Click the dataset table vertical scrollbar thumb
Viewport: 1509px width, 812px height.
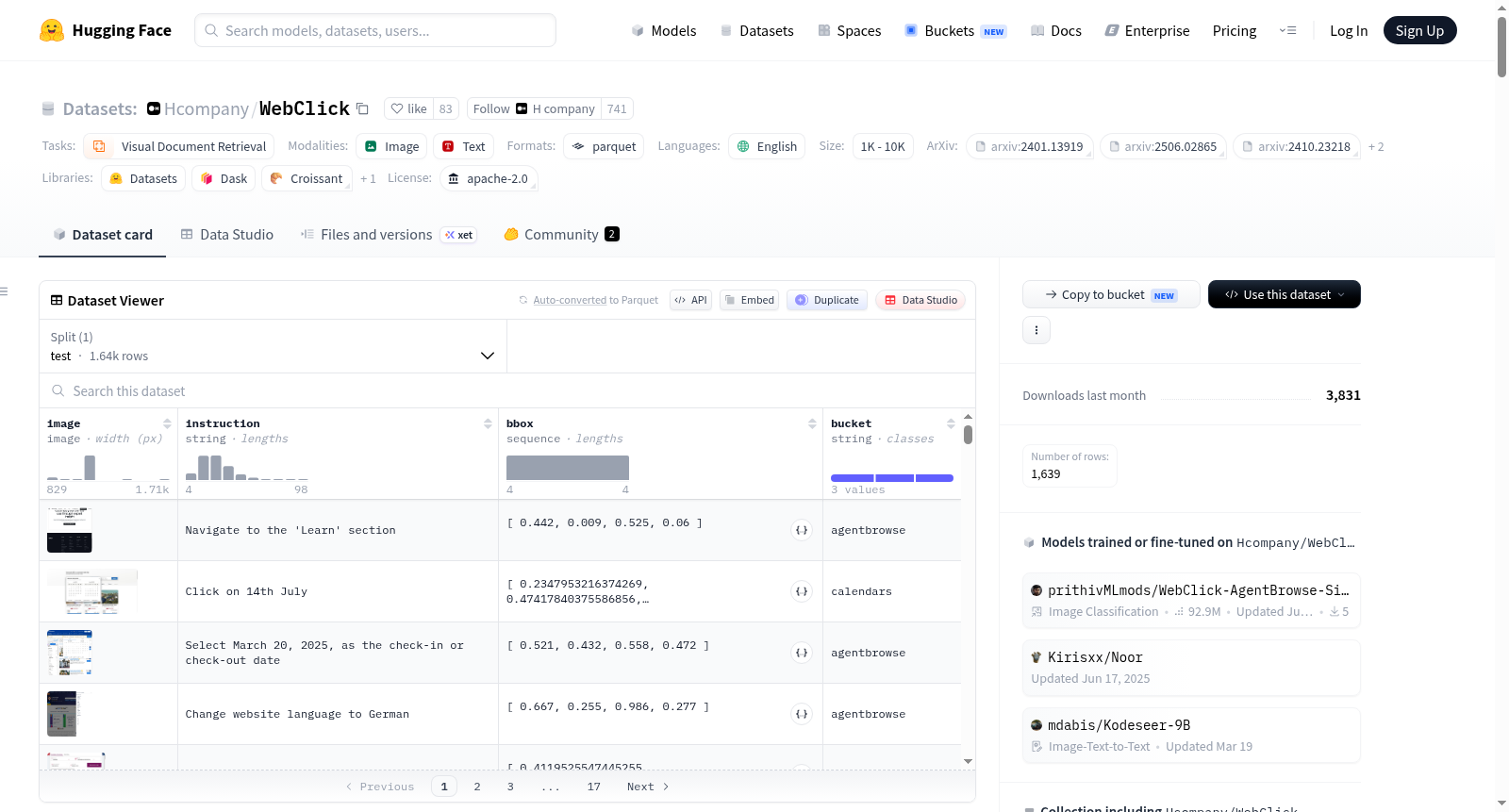point(968,435)
